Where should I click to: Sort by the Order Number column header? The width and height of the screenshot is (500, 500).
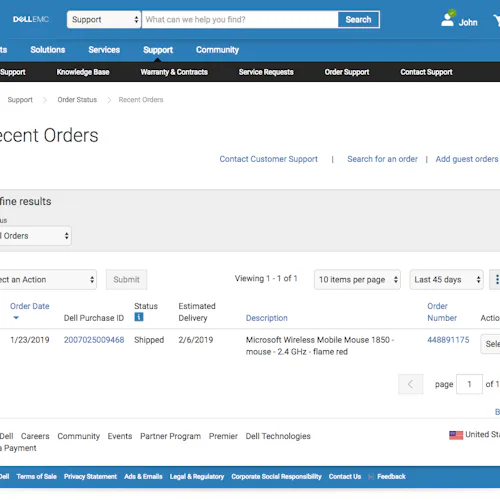[442, 312]
